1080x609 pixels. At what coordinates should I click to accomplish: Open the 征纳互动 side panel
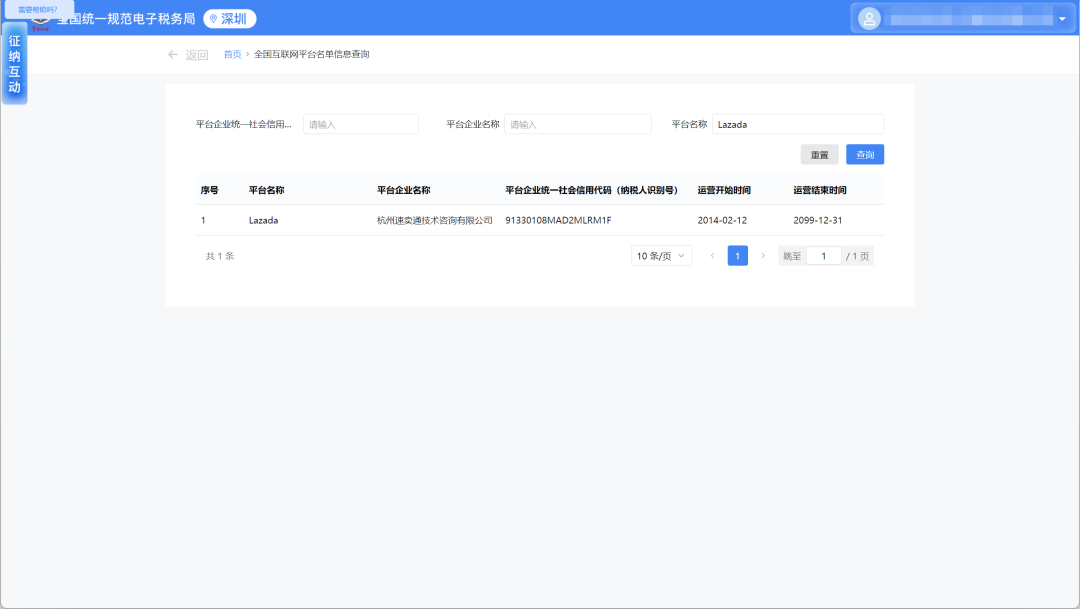click(15, 65)
